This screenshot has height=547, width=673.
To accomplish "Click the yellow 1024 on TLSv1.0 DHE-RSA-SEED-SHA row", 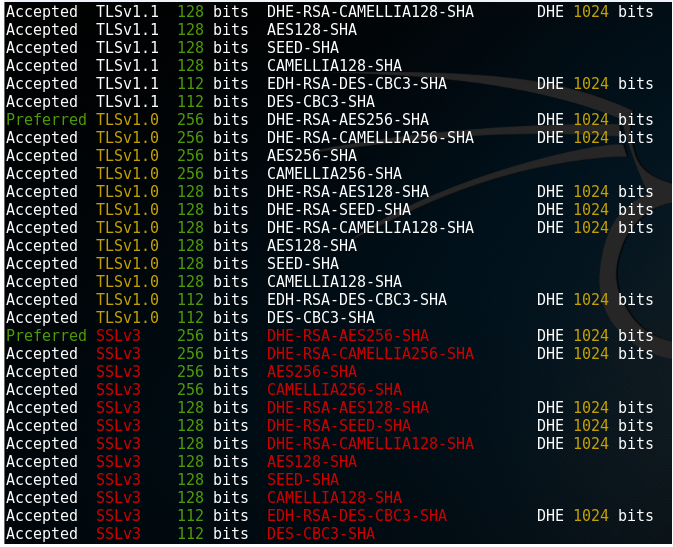I will pyautogui.click(x=591, y=210).
